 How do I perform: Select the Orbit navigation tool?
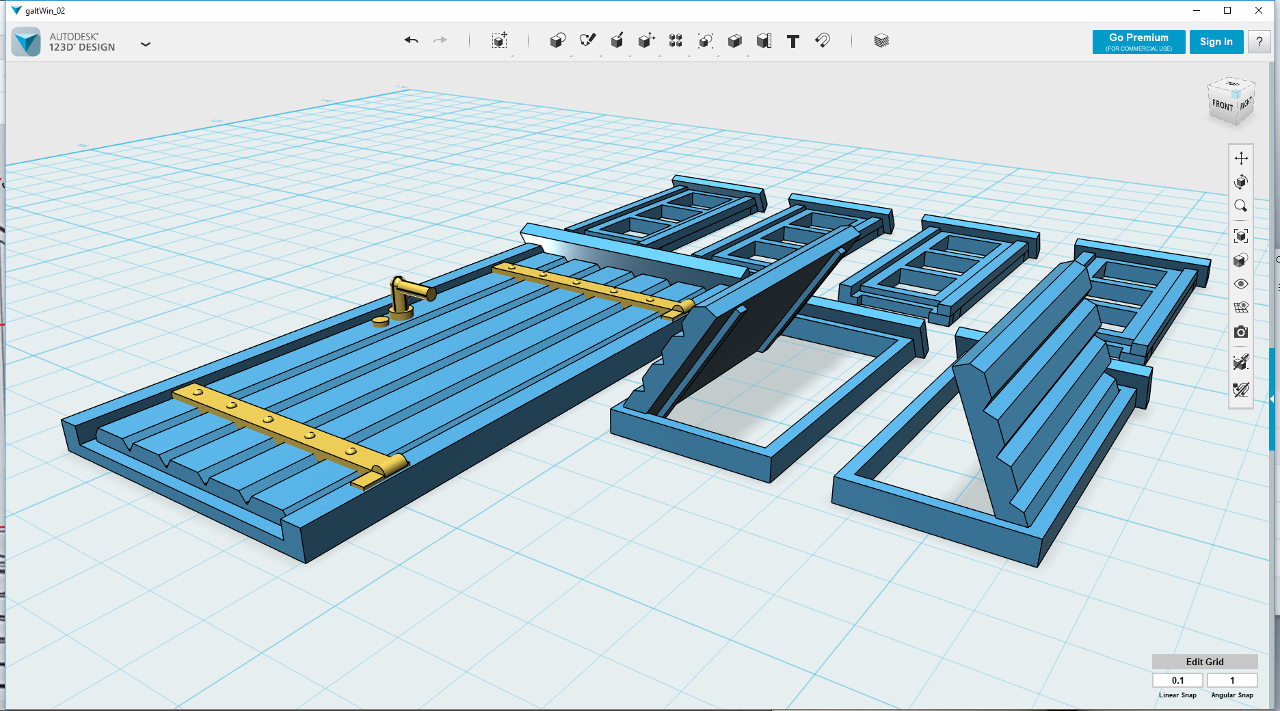(1241, 182)
